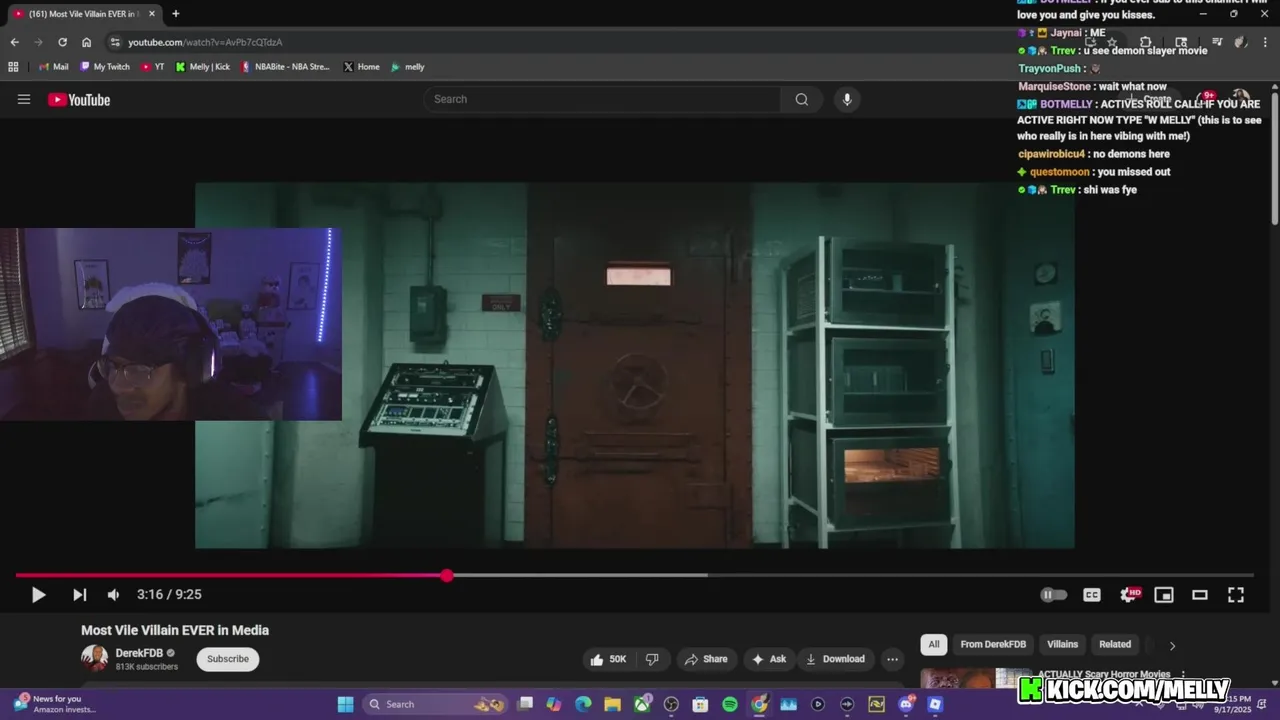
Task: Click the video frame
Action: click(x=635, y=365)
